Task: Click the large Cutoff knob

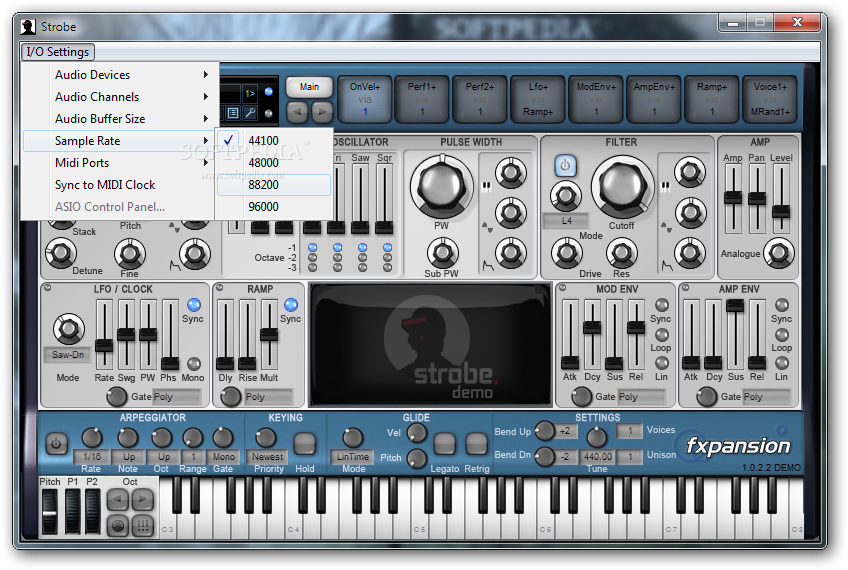Action: pos(622,187)
